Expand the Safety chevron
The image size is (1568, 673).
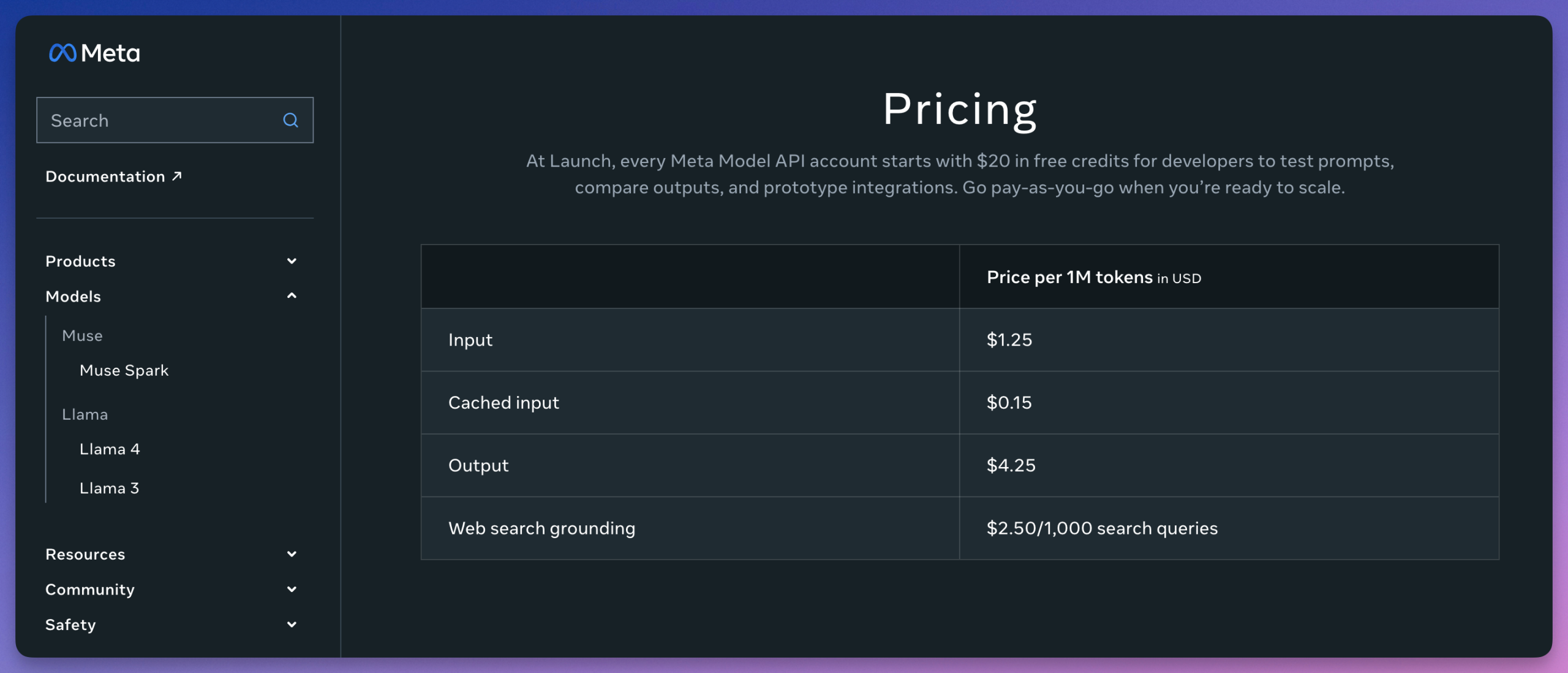pos(292,625)
